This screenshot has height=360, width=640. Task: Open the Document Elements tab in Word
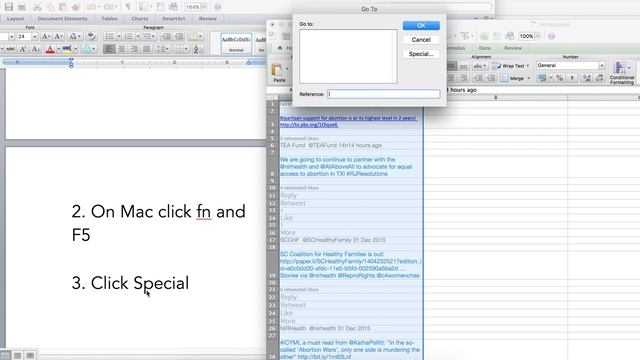pyautogui.click(x=62, y=19)
